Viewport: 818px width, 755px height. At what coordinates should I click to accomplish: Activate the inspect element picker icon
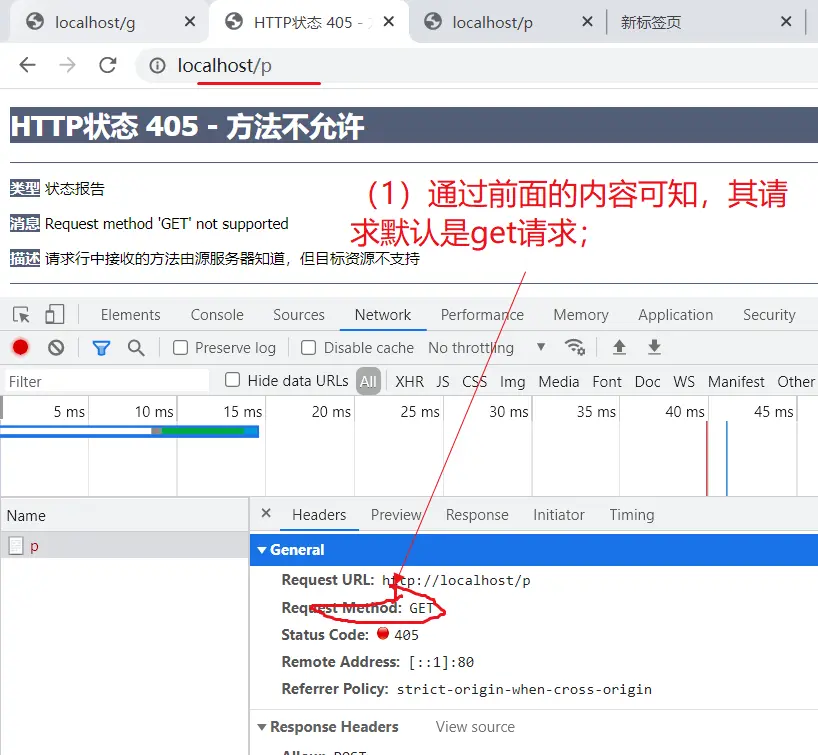(21, 315)
